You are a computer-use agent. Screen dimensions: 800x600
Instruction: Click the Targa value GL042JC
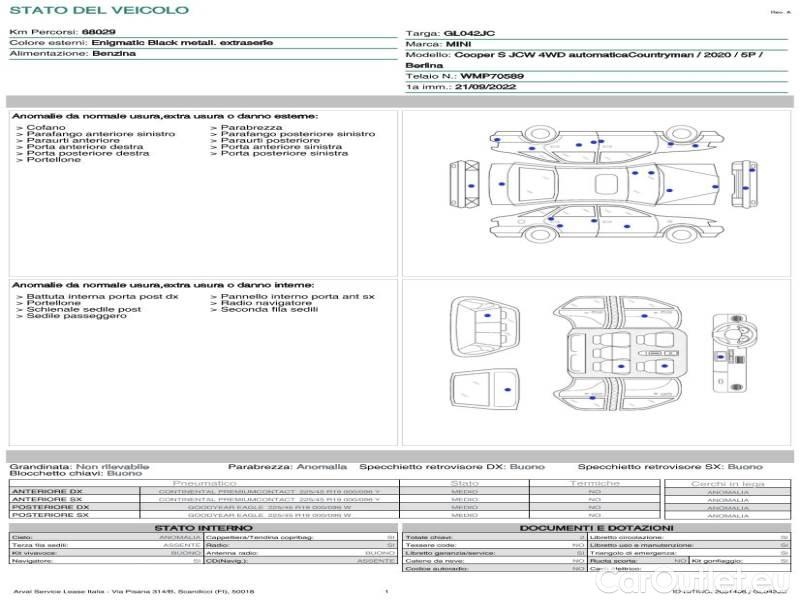tap(469, 33)
